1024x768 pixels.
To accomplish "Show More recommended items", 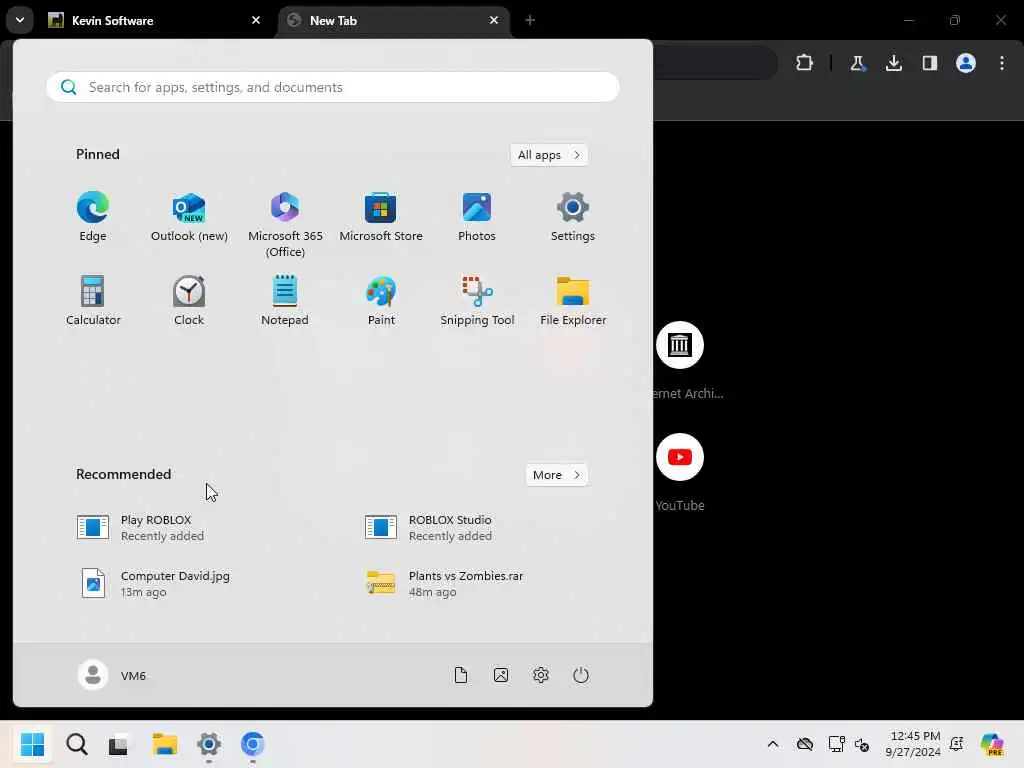I will (x=556, y=475).
